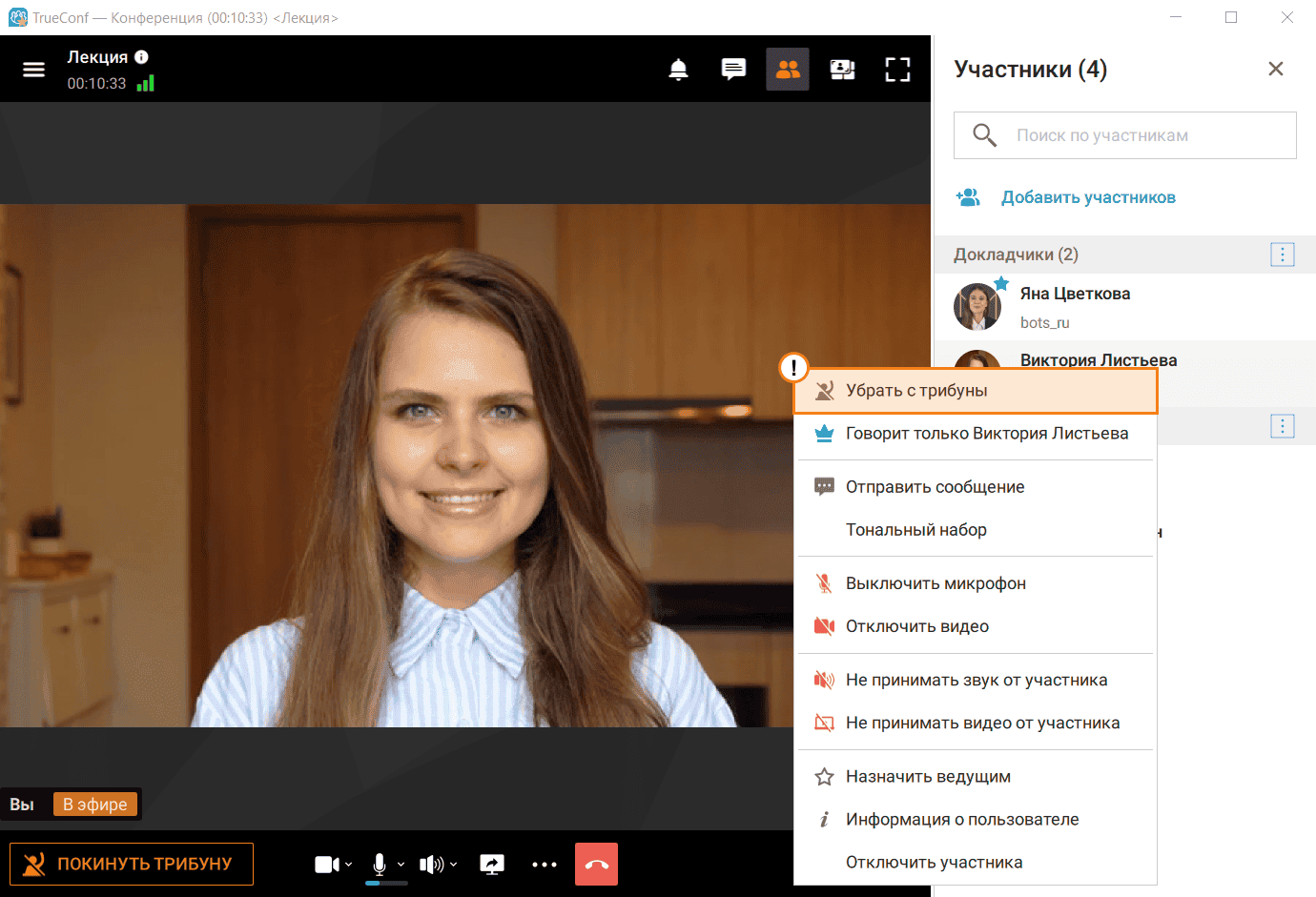The height and width of the screenshot is (897, 1316).
Task: Choose Убрать с трибуны menu item
Action: 976,391
